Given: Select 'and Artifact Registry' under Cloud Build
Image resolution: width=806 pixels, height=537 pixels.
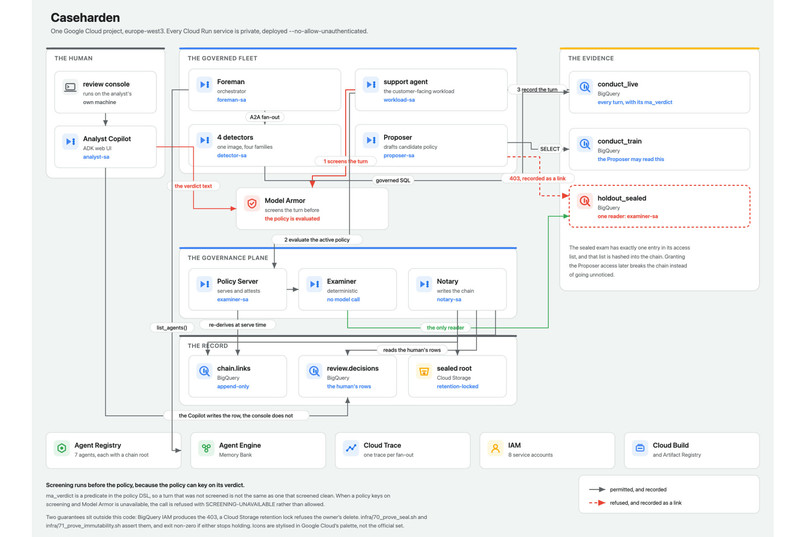Looking at the screenshot, I should pyautogui.click(x=676, y=455).
